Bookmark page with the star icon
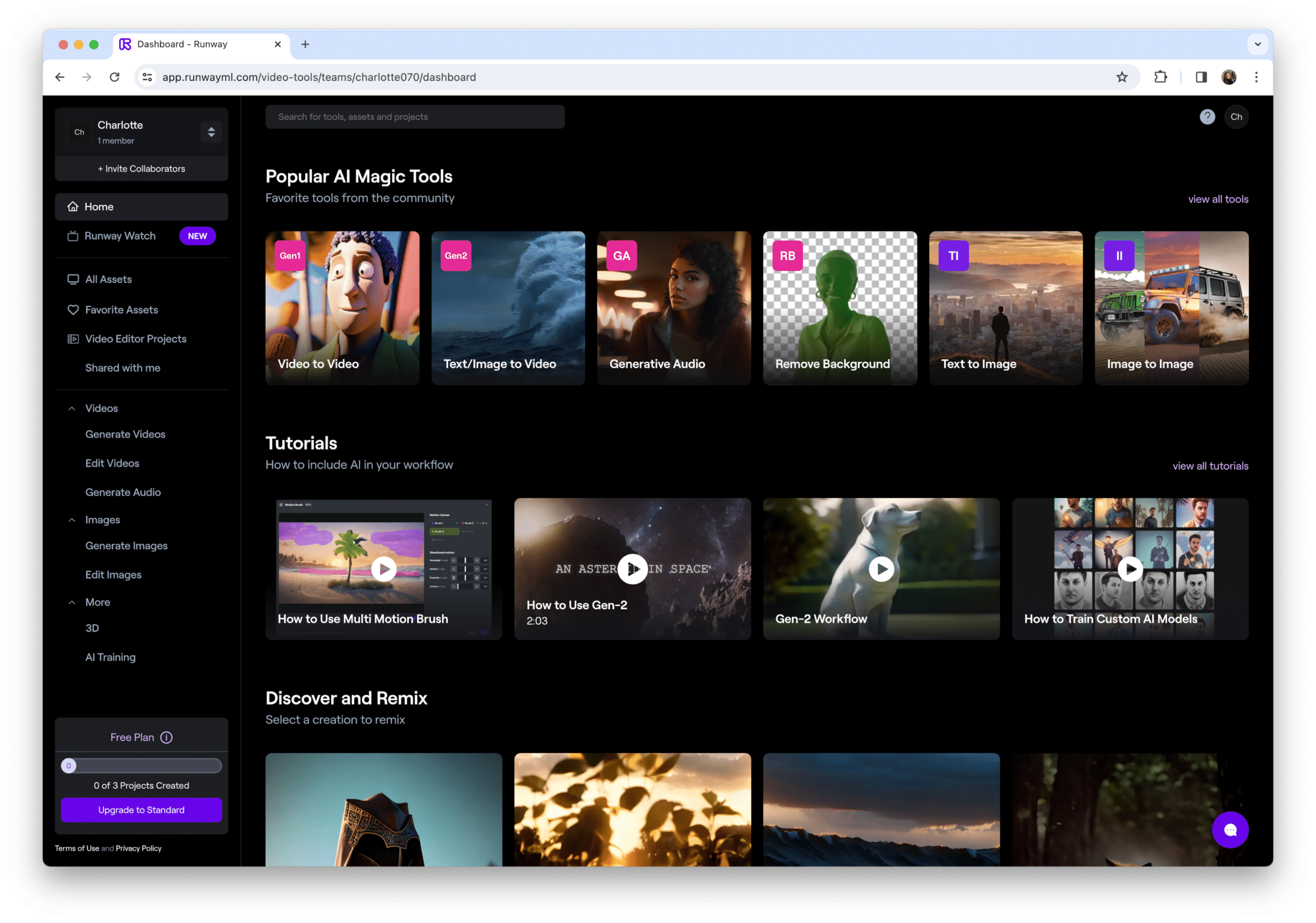This screenshot has height=923, width=1316. coord(1122,77)
